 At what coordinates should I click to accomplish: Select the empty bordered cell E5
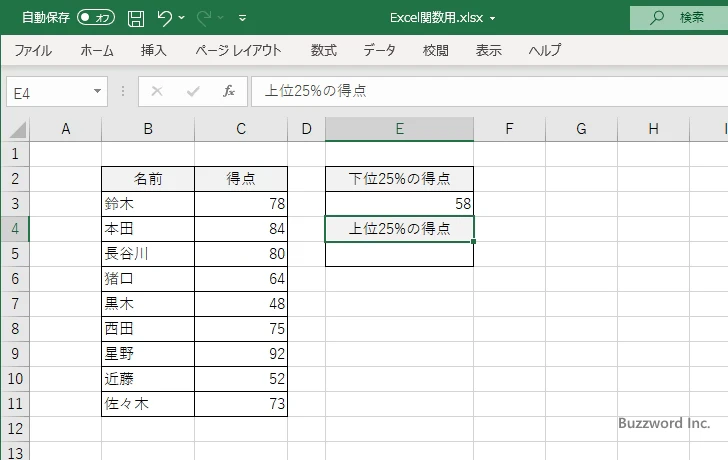(399, 254)
